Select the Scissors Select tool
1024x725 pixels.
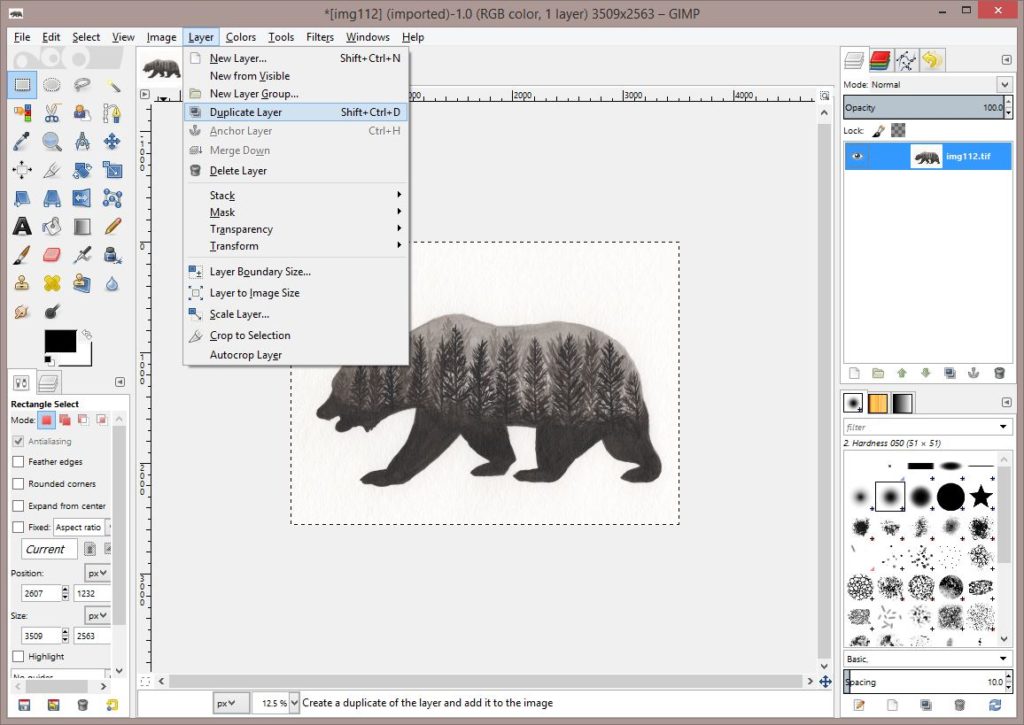(x=52, y=113)
